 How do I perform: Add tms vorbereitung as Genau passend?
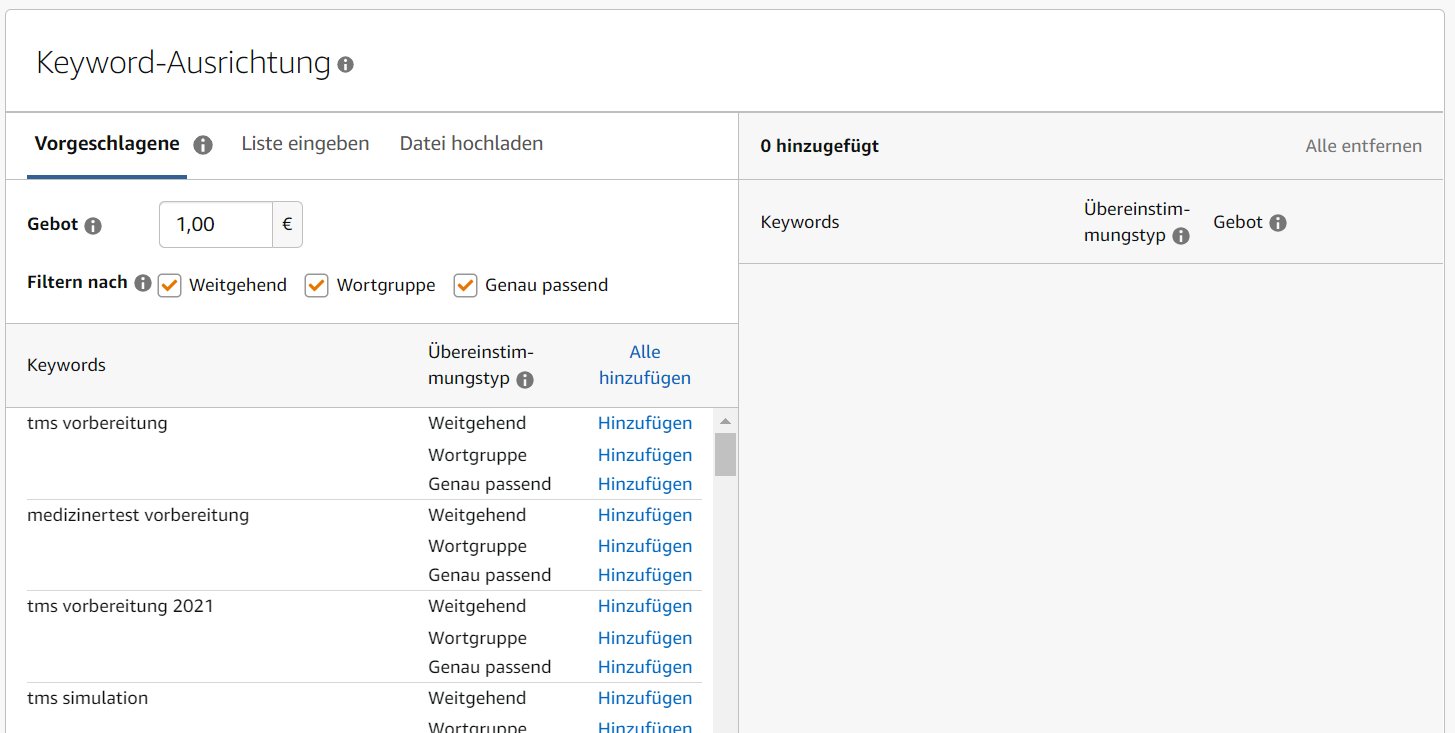click(x=645, y=484)
